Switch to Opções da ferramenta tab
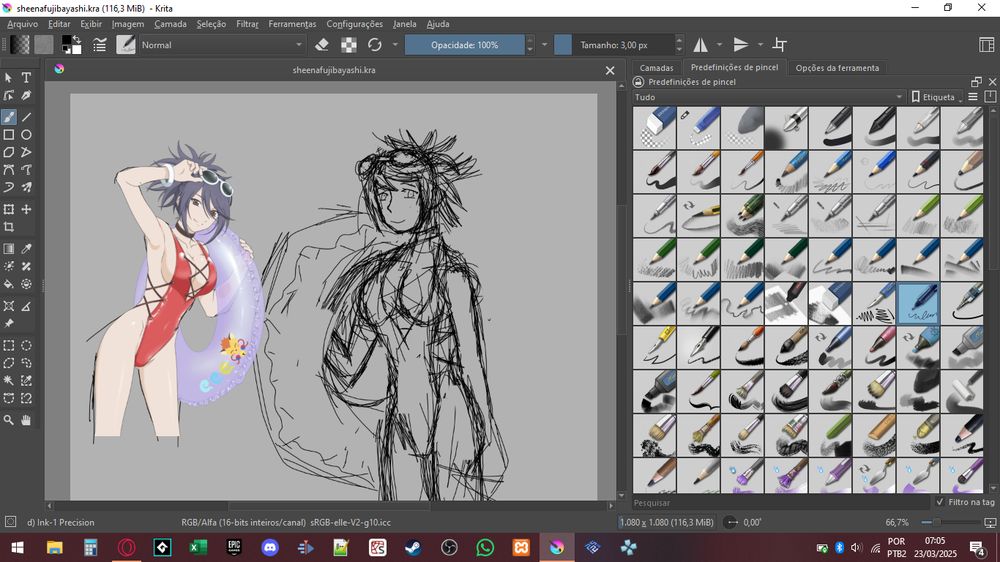The height and width of the screenshot is (562, 1000). coord(837,68)
